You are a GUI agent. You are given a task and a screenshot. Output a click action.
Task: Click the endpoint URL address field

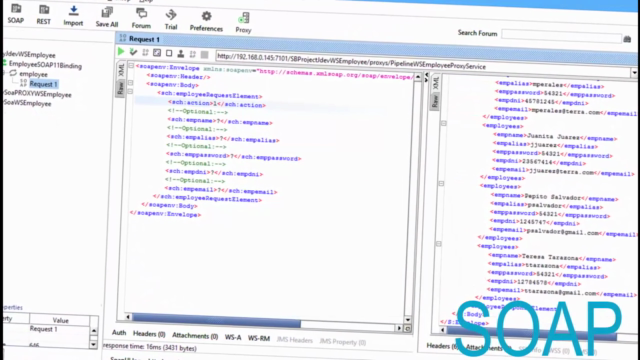pyautogui.click(x=422, y=62)
